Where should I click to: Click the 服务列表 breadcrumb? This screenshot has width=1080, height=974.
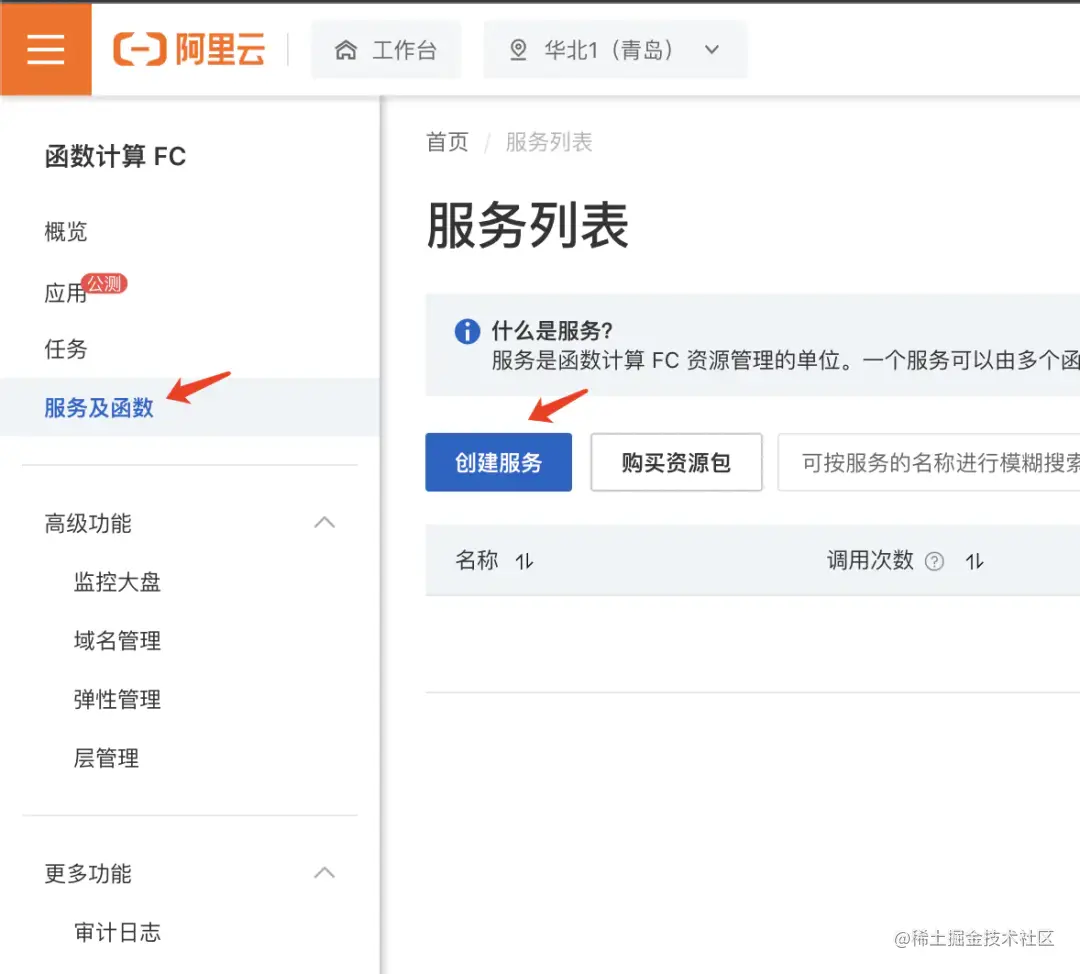click(x=549, y=142)
